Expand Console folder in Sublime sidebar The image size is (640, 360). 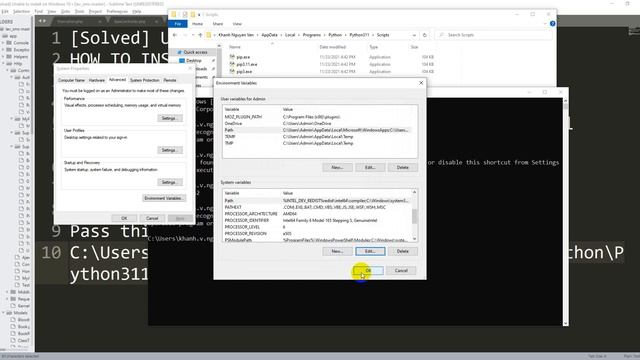(x=4, y=43)
